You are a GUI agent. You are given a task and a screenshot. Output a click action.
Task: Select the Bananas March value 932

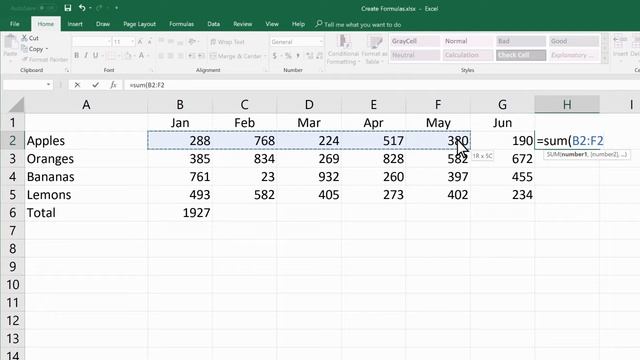309,177
